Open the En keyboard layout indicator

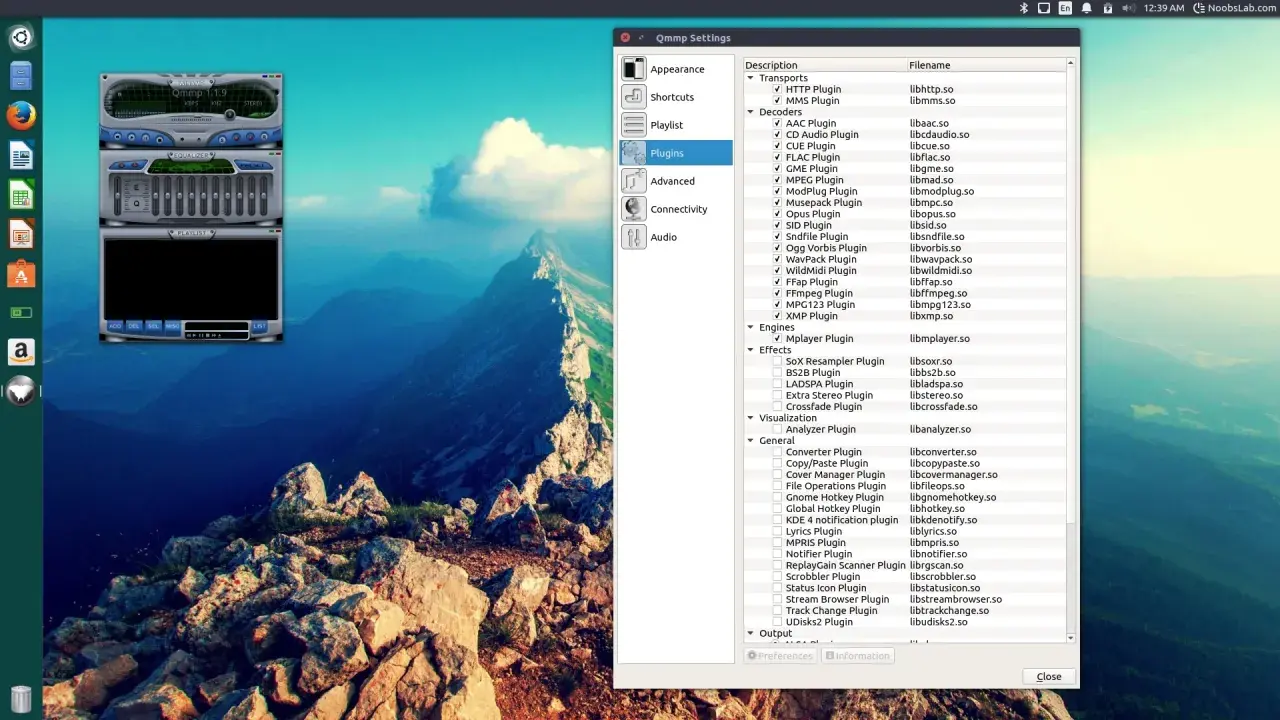pos(1065,8)
